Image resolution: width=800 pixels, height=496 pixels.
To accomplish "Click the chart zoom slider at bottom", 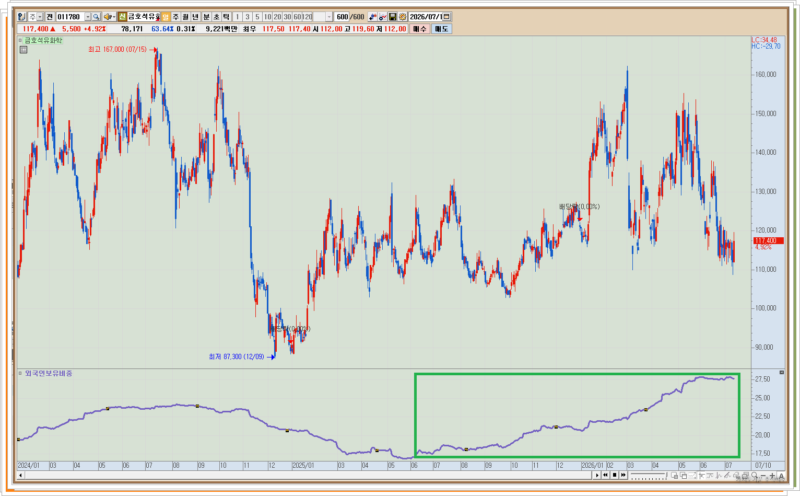I will [x=648, y=475].
